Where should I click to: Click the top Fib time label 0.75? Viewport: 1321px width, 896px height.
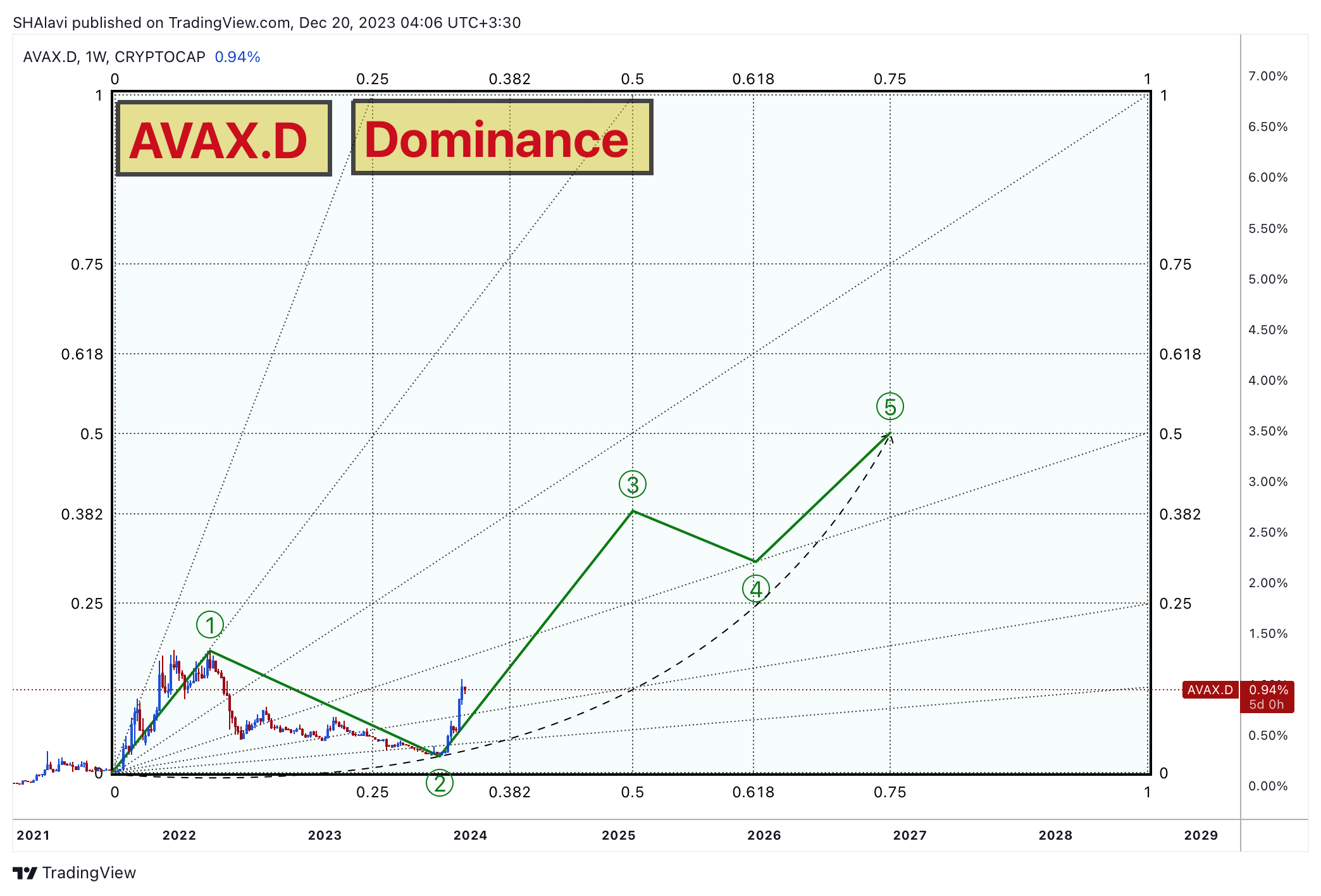pos(890,79)
